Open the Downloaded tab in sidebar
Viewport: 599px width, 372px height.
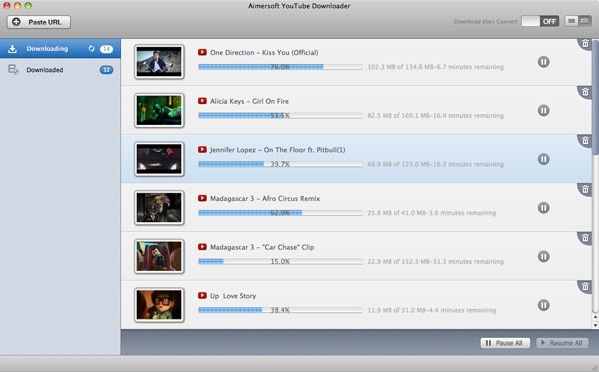(x=60, y=70)
